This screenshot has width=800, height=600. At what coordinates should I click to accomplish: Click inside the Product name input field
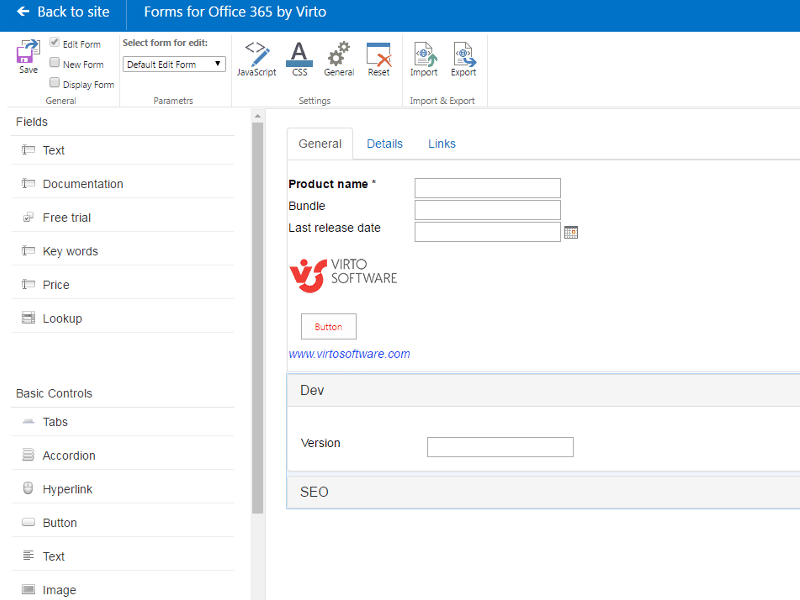pos(487,187)
